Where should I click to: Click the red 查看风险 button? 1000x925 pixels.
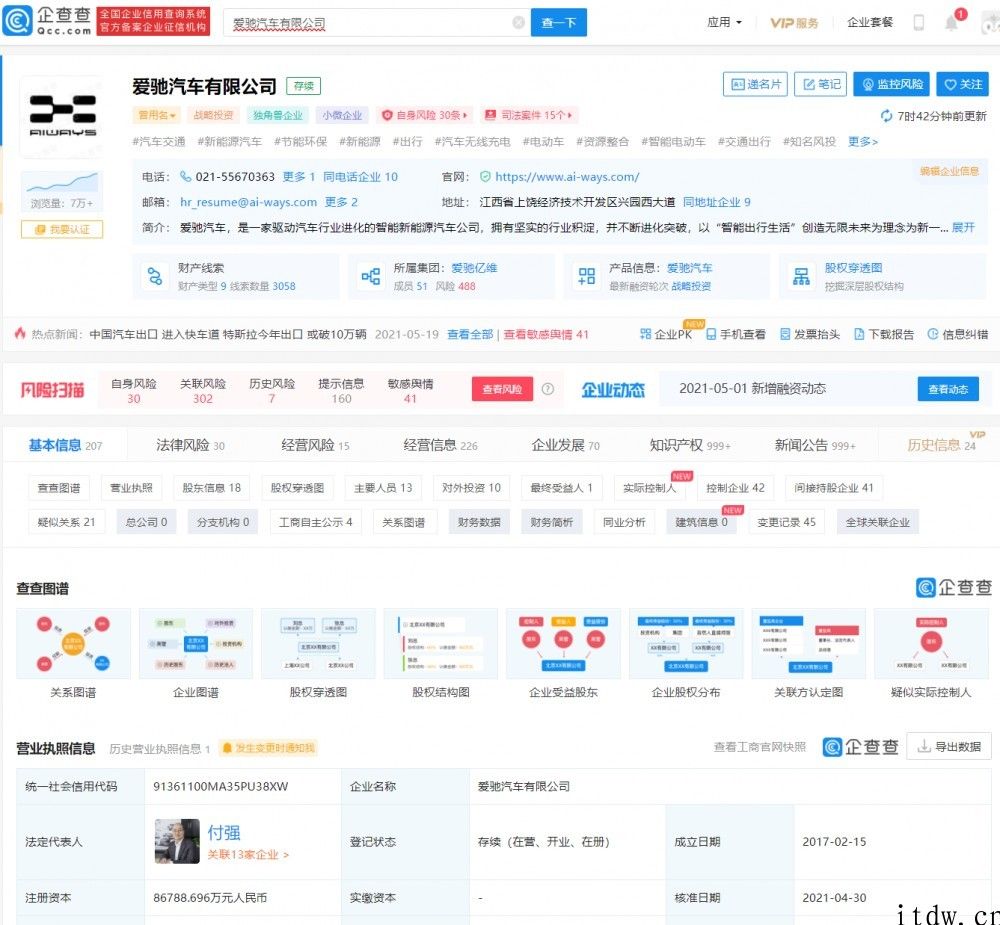[502, 388]
